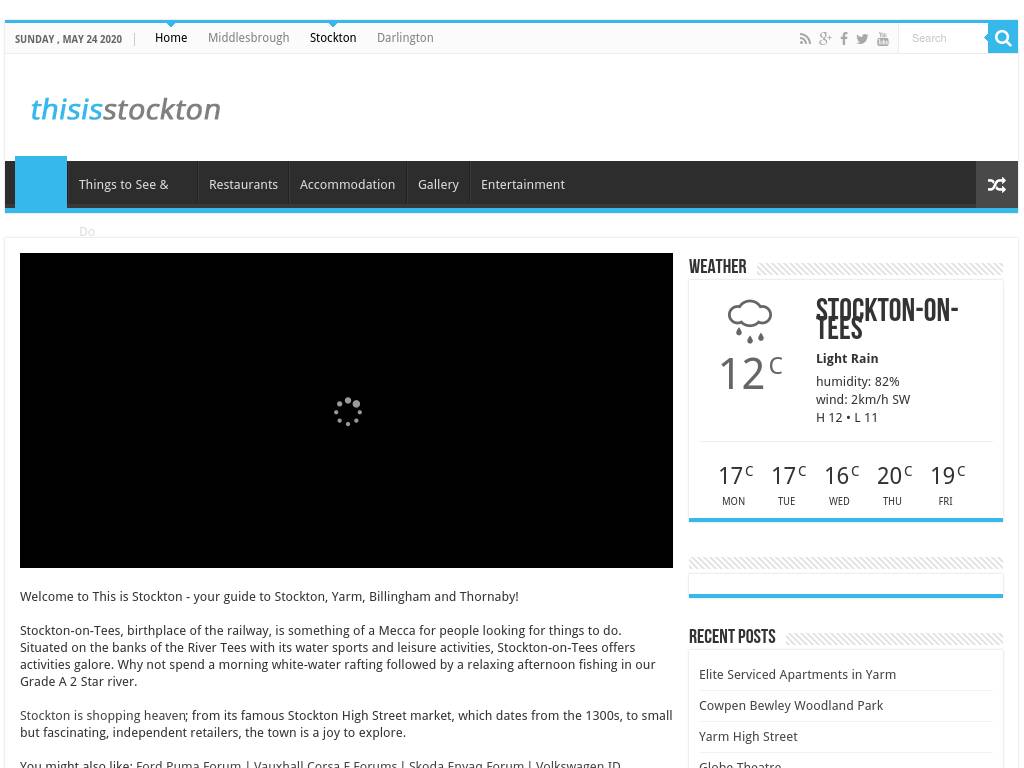The image size is (1024, 768).
Task: Focus the Search text field
Action: (x=942, y=38)
